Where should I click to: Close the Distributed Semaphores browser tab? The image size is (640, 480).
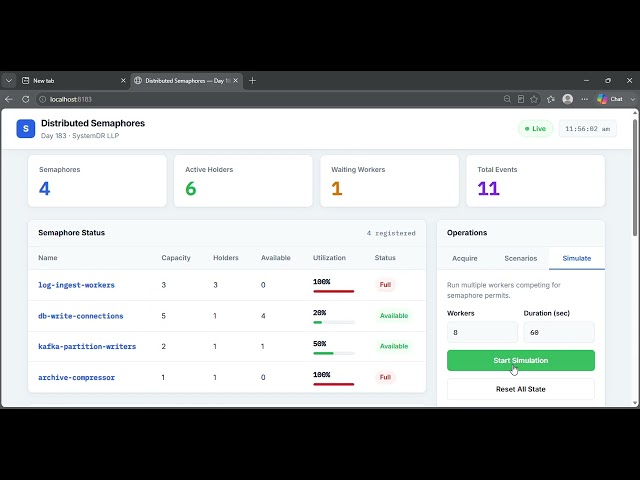point(236,81)
